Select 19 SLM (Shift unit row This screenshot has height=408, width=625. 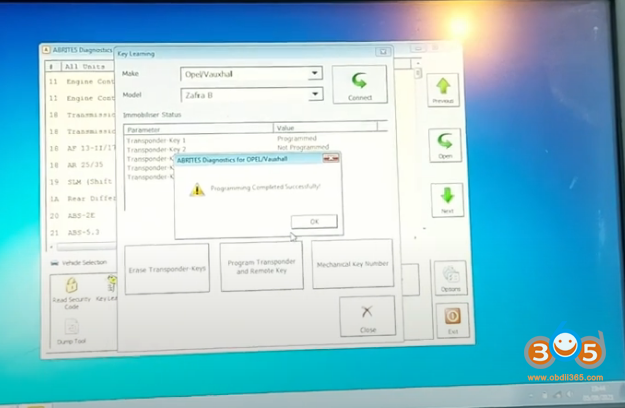pos(81,182)
